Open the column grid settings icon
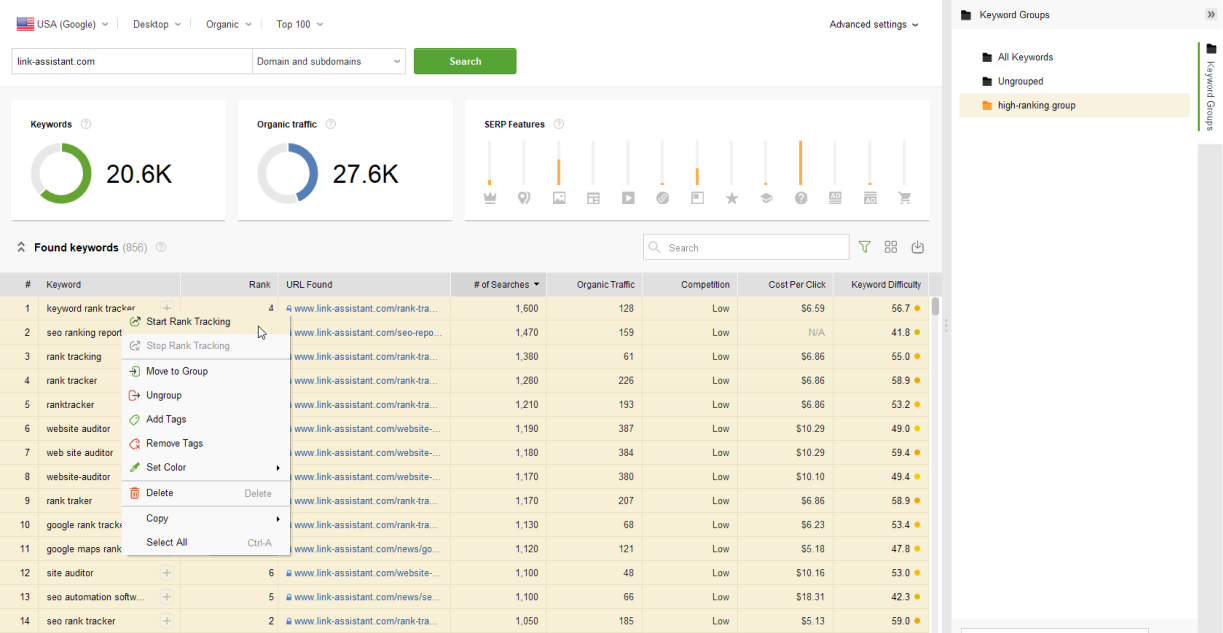 tap(891, 247)
